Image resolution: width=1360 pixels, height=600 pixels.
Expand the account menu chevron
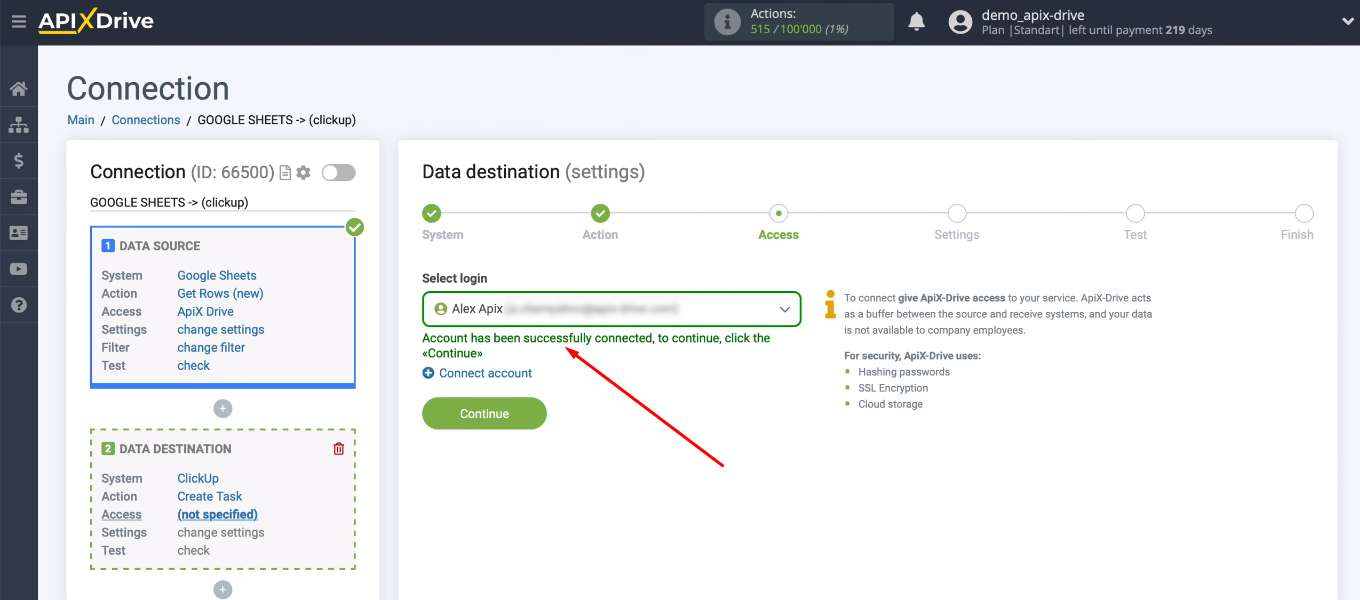[x=1347, y=21]
